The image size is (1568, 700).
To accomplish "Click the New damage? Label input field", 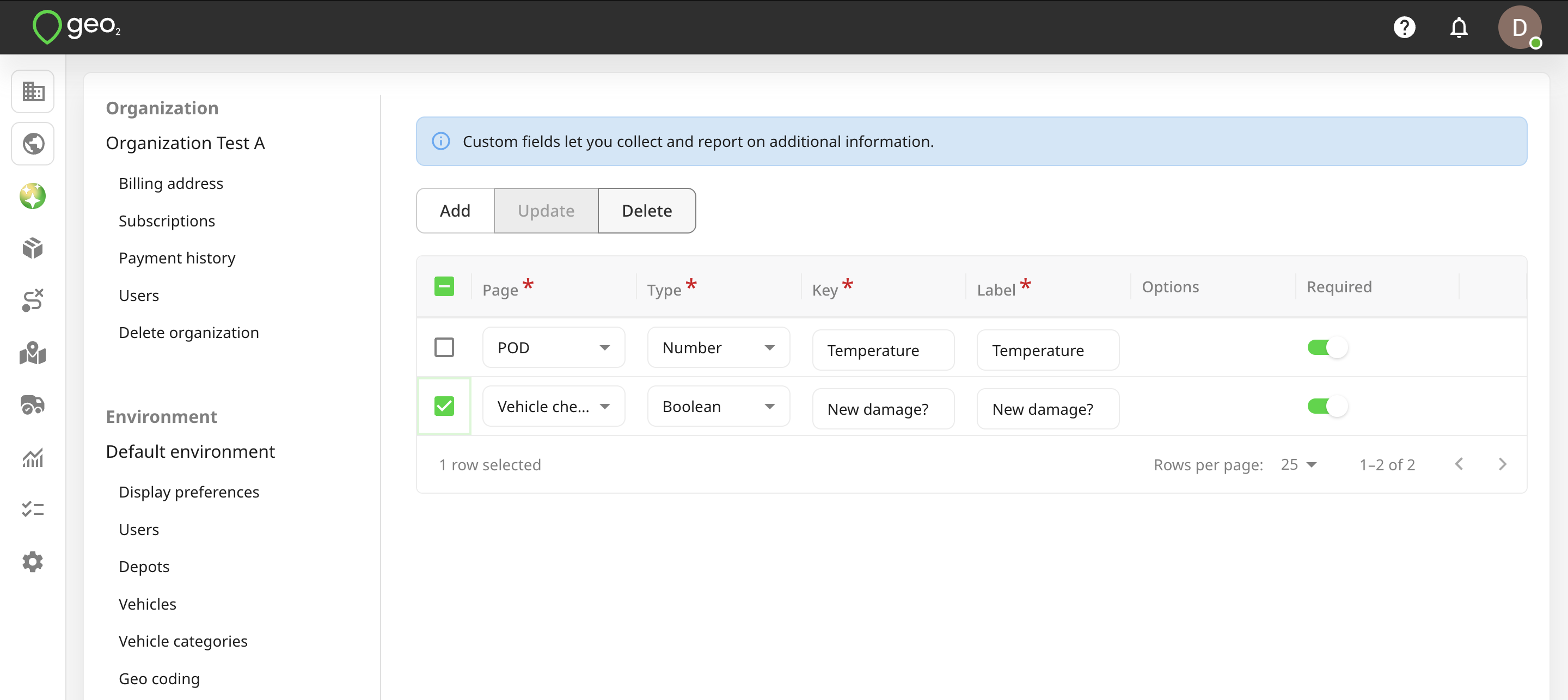I will pyautogui.click(x=1048, y=409).
